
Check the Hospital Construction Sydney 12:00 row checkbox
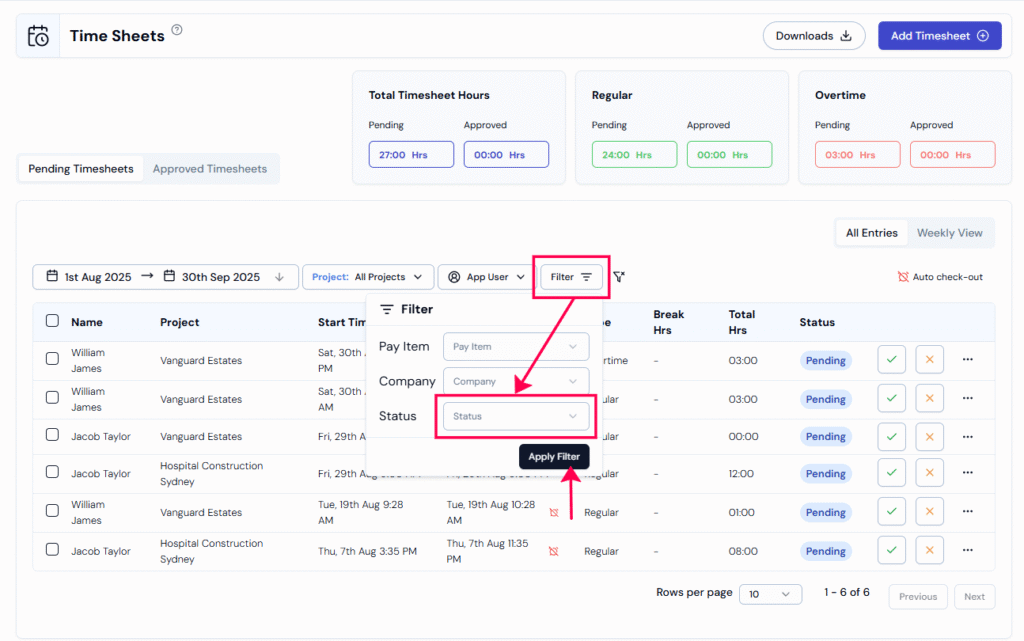click(x=52, y=474)
